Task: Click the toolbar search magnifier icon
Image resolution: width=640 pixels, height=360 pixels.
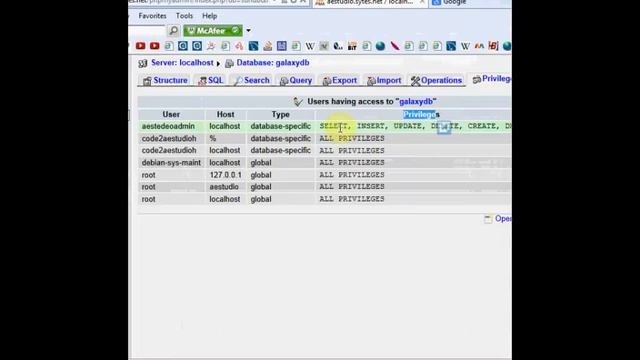Action: point(173,31)
